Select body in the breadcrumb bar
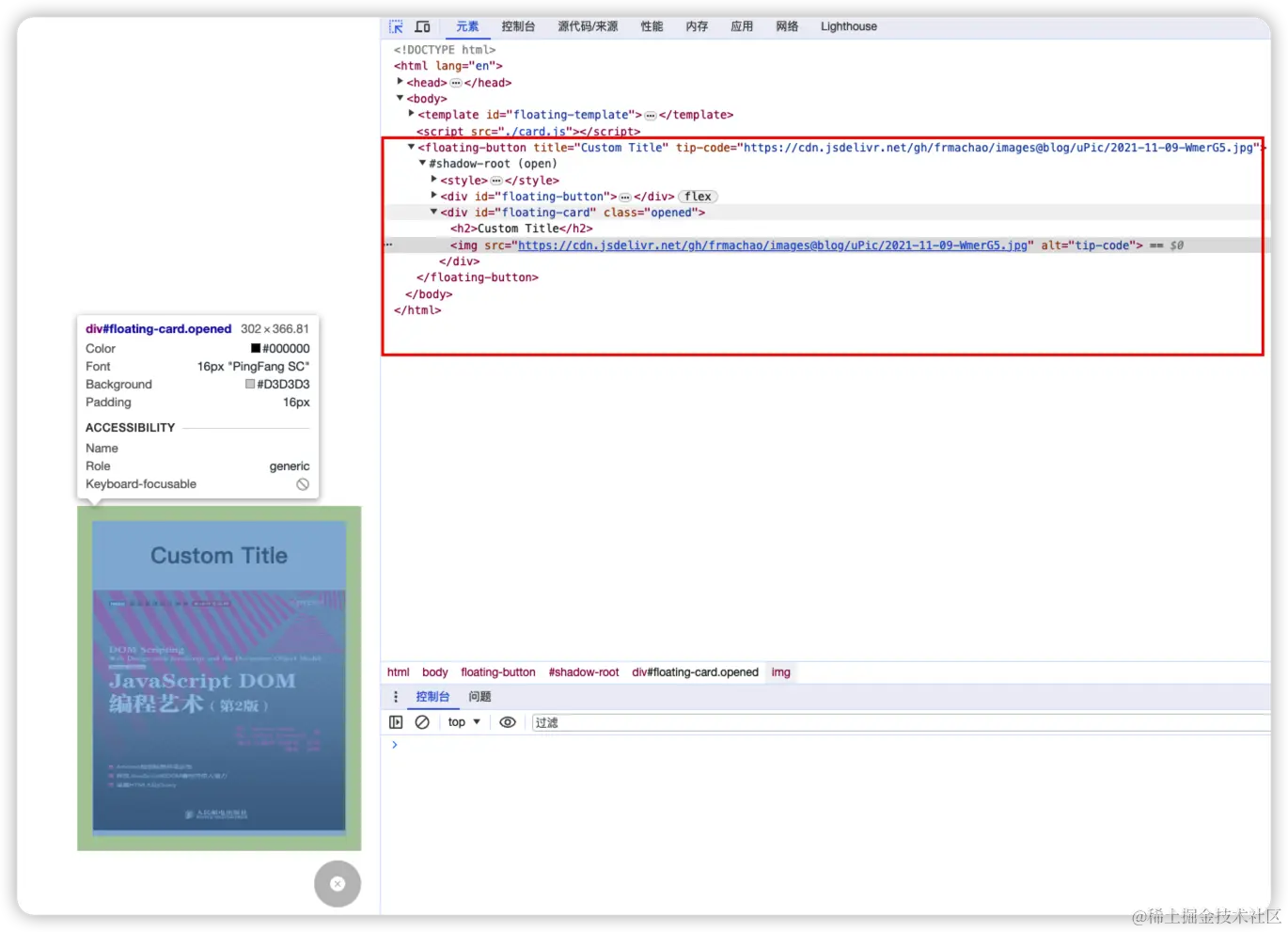1288x932 pixels. tap(435, 672)
